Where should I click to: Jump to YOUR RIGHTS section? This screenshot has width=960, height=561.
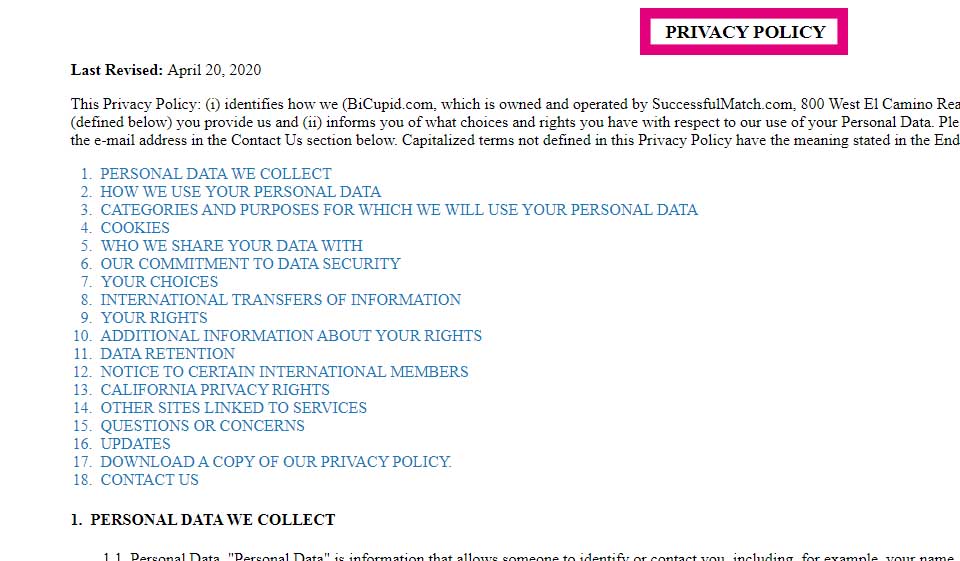(x=154, y=318)
